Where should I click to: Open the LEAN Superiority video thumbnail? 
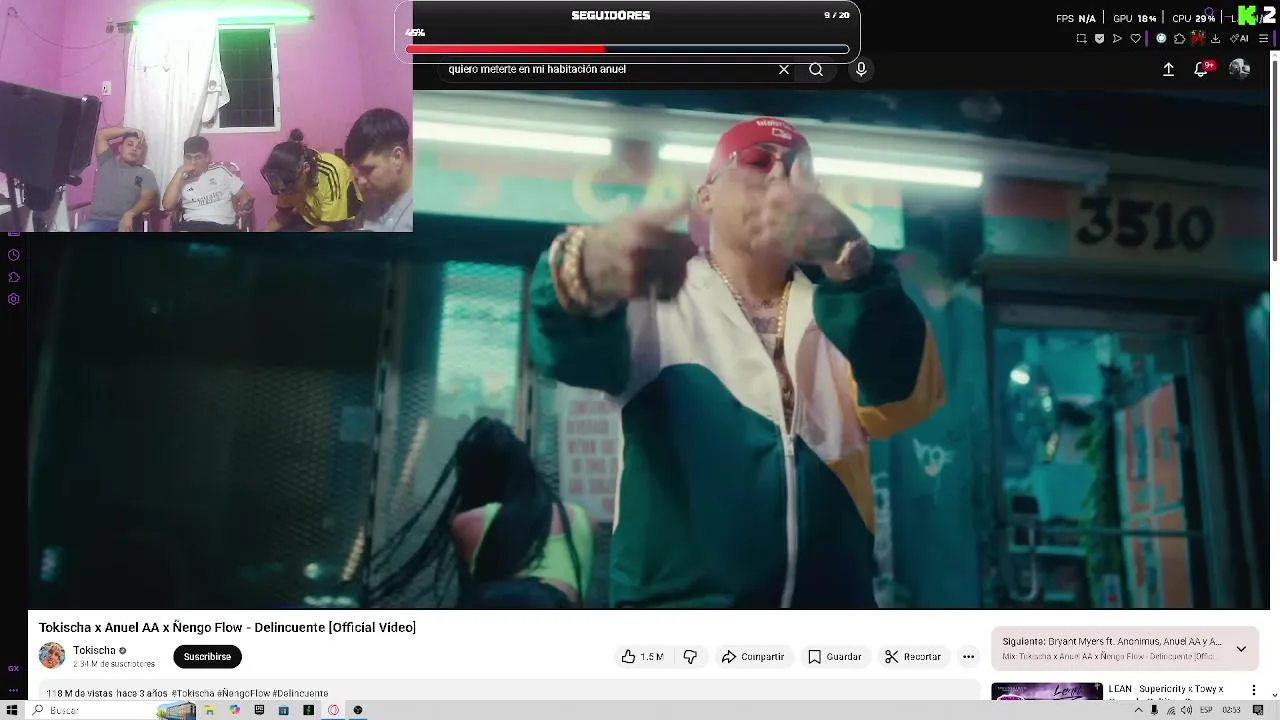(x=1046, y=692)
